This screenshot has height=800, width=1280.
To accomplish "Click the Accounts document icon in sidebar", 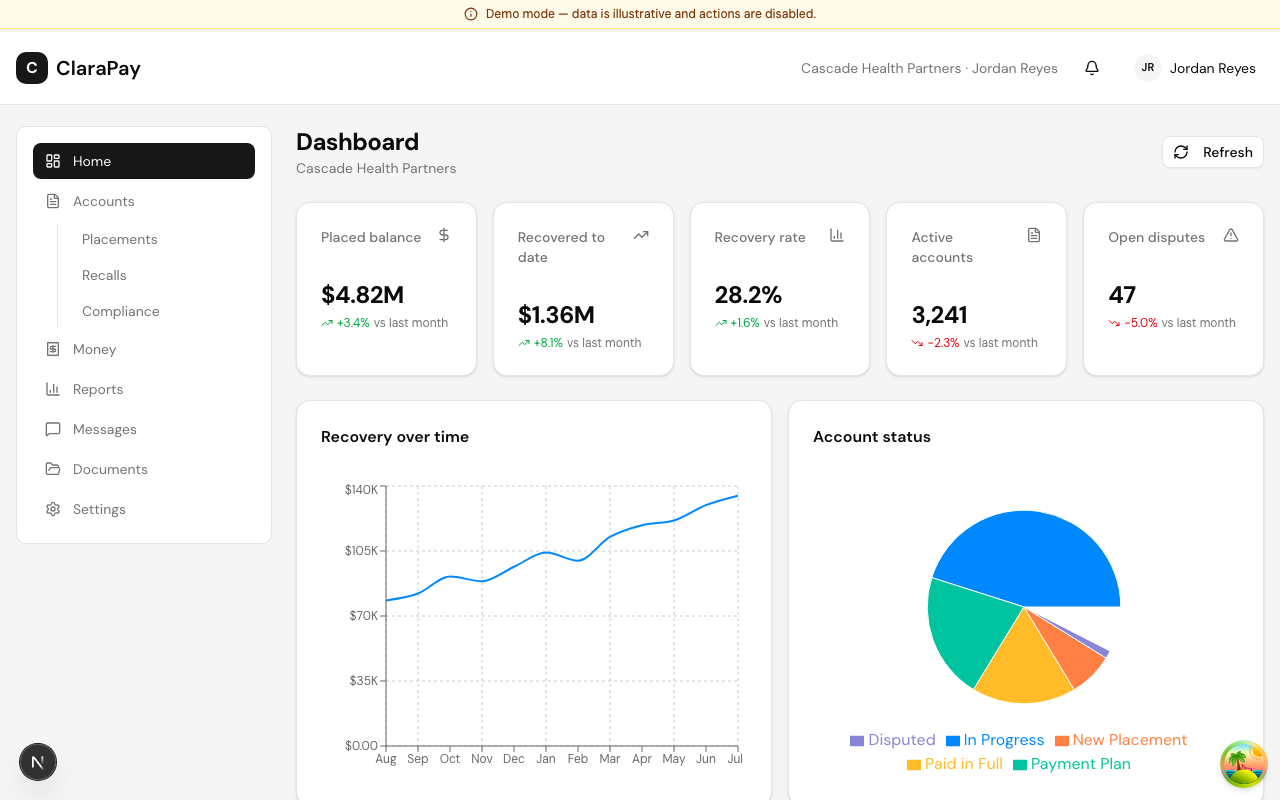I will [x=53, y=201].
